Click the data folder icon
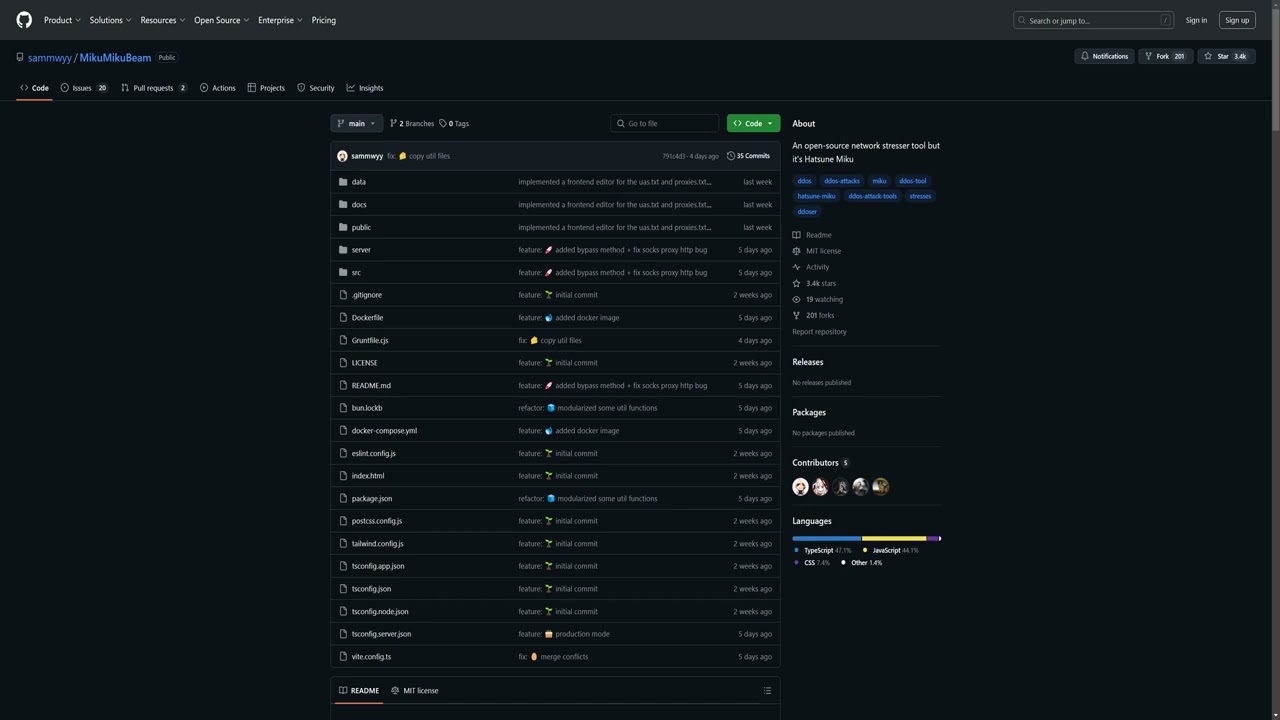The image size is (1280, 720). coord(343,182)
